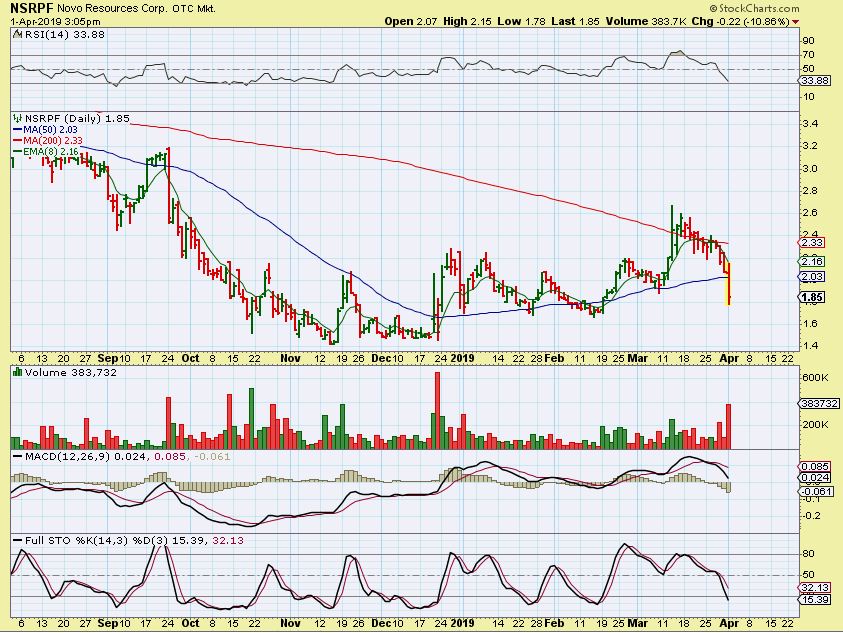Click the tallest red volume bar near Dec 24
Viewport: 843px width, 633px height.
click(x=437, y=410)
